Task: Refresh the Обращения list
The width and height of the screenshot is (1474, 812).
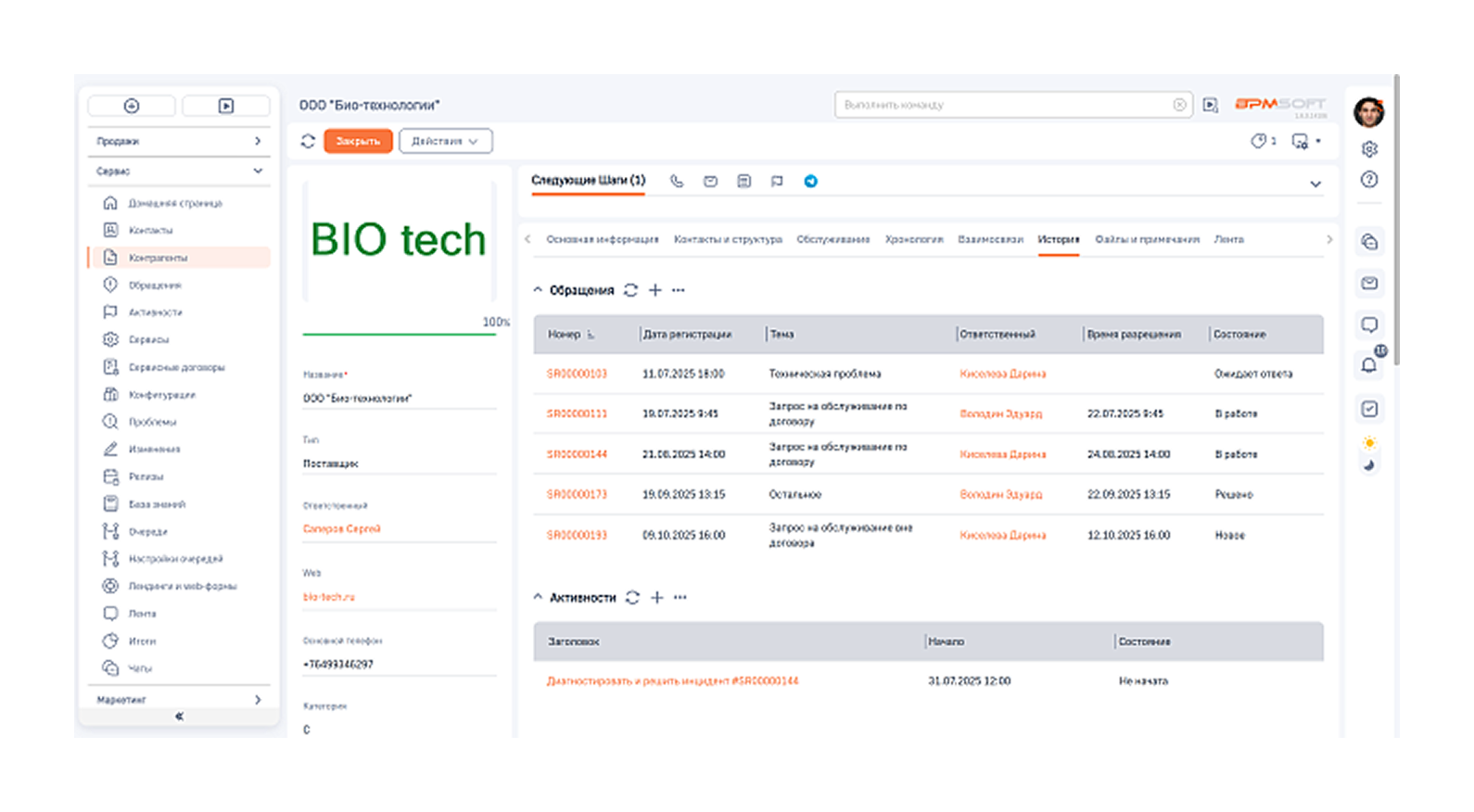Action: pyautogui.click(x=631, y=290)
